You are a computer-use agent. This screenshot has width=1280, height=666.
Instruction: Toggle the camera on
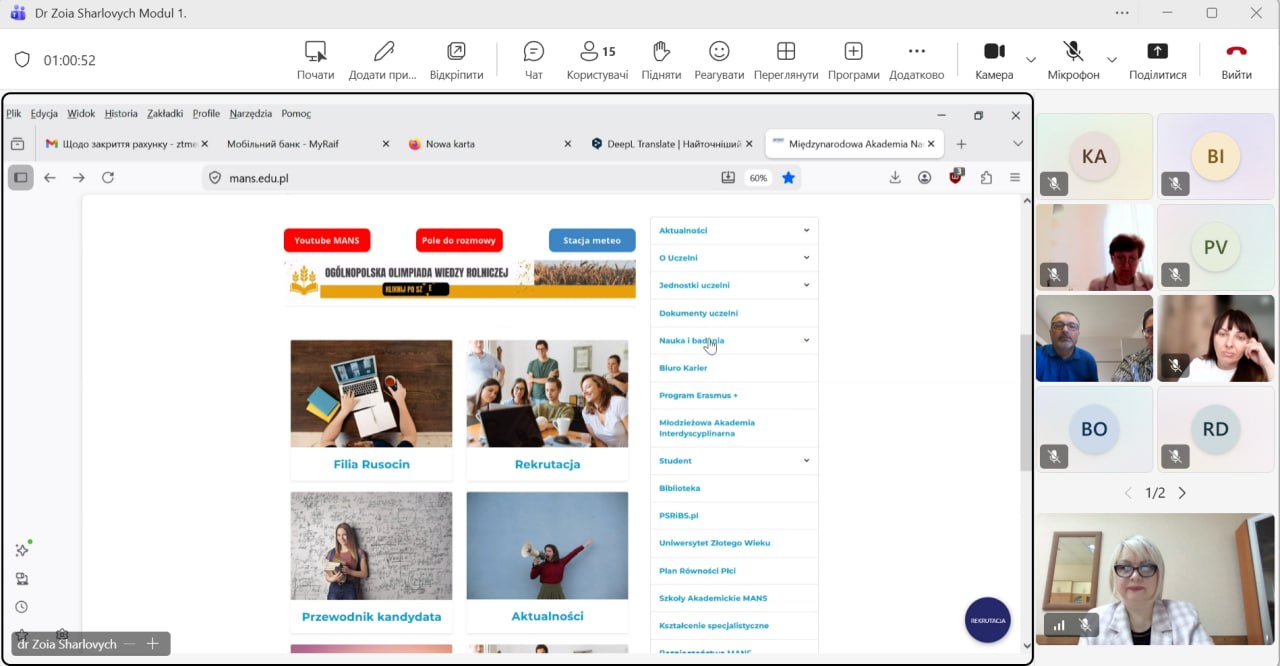tap(994, 60)
